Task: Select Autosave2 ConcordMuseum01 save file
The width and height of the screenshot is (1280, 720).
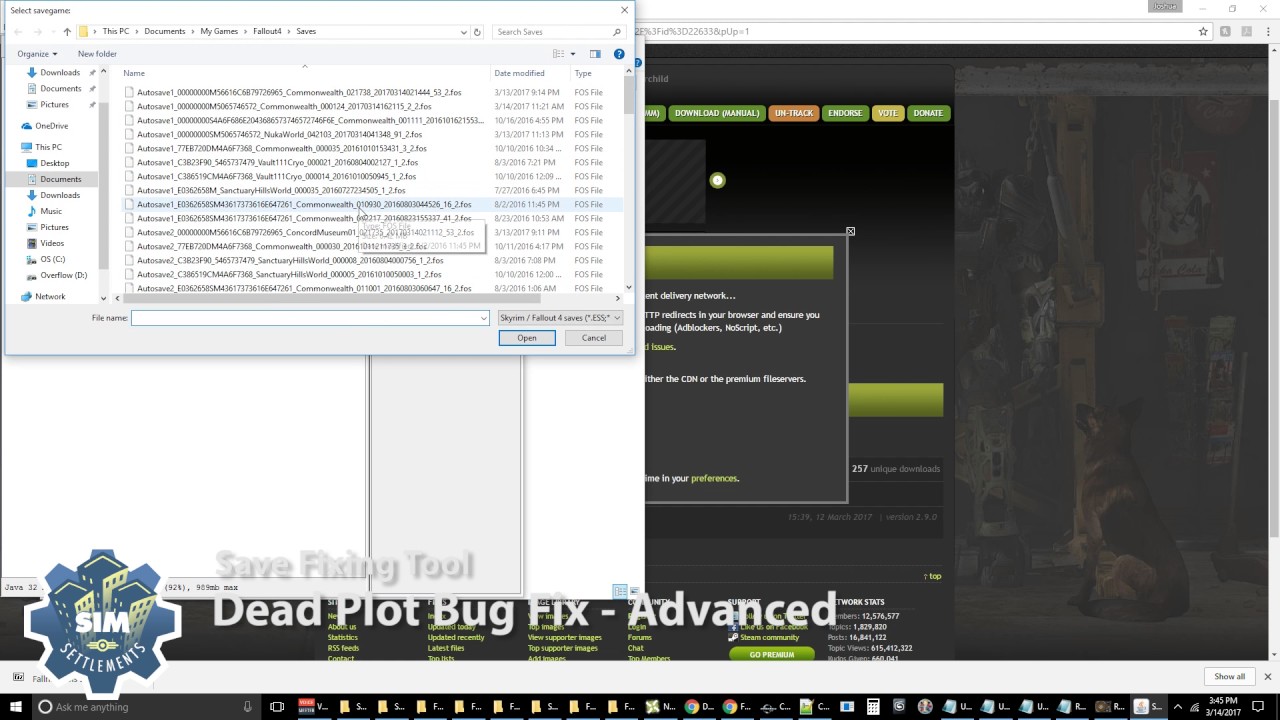Action: click(x=305, y=232)
